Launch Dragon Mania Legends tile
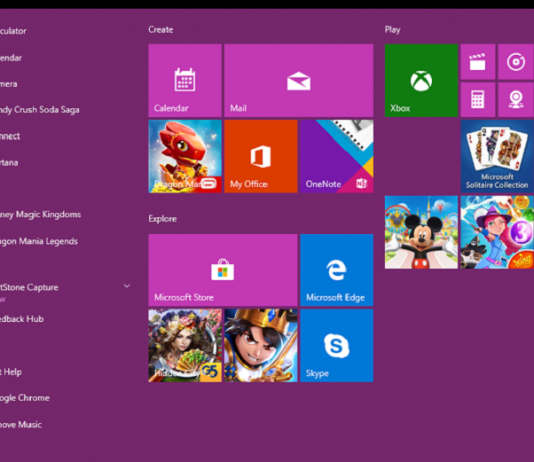Image resolution: width=534 pixels, height=462 pixels. coord(185,156)
